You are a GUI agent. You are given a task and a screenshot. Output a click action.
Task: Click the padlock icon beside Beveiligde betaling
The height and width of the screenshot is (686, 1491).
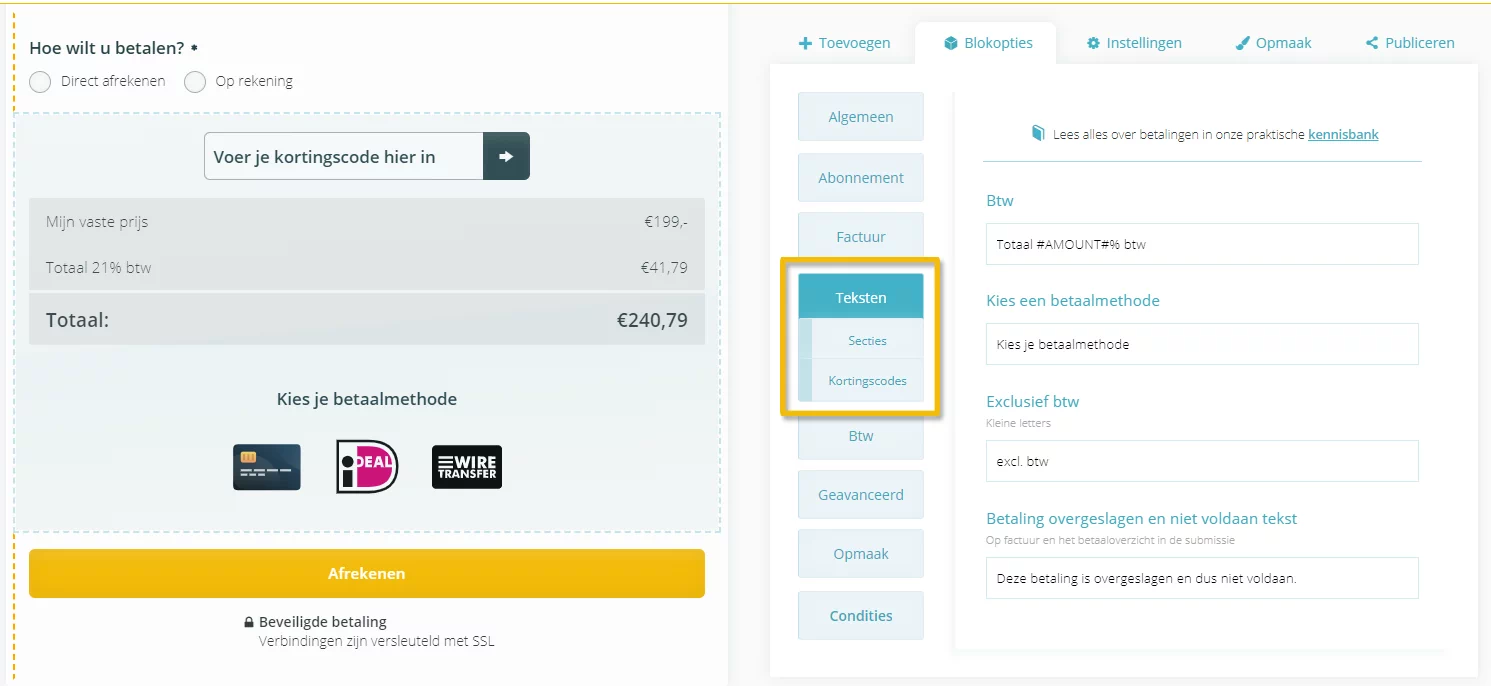249,622
